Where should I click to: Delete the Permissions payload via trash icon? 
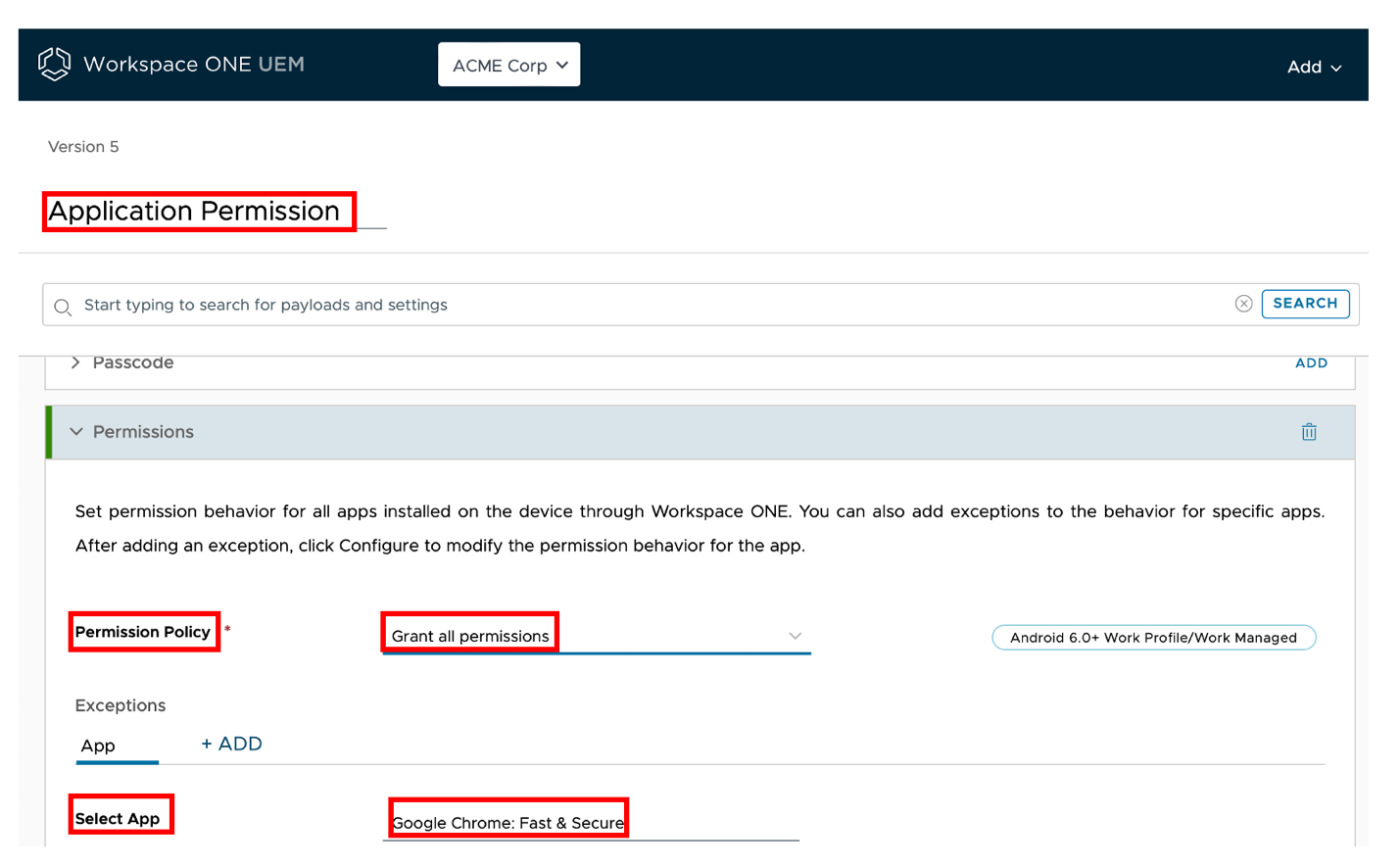[1309, 431]
